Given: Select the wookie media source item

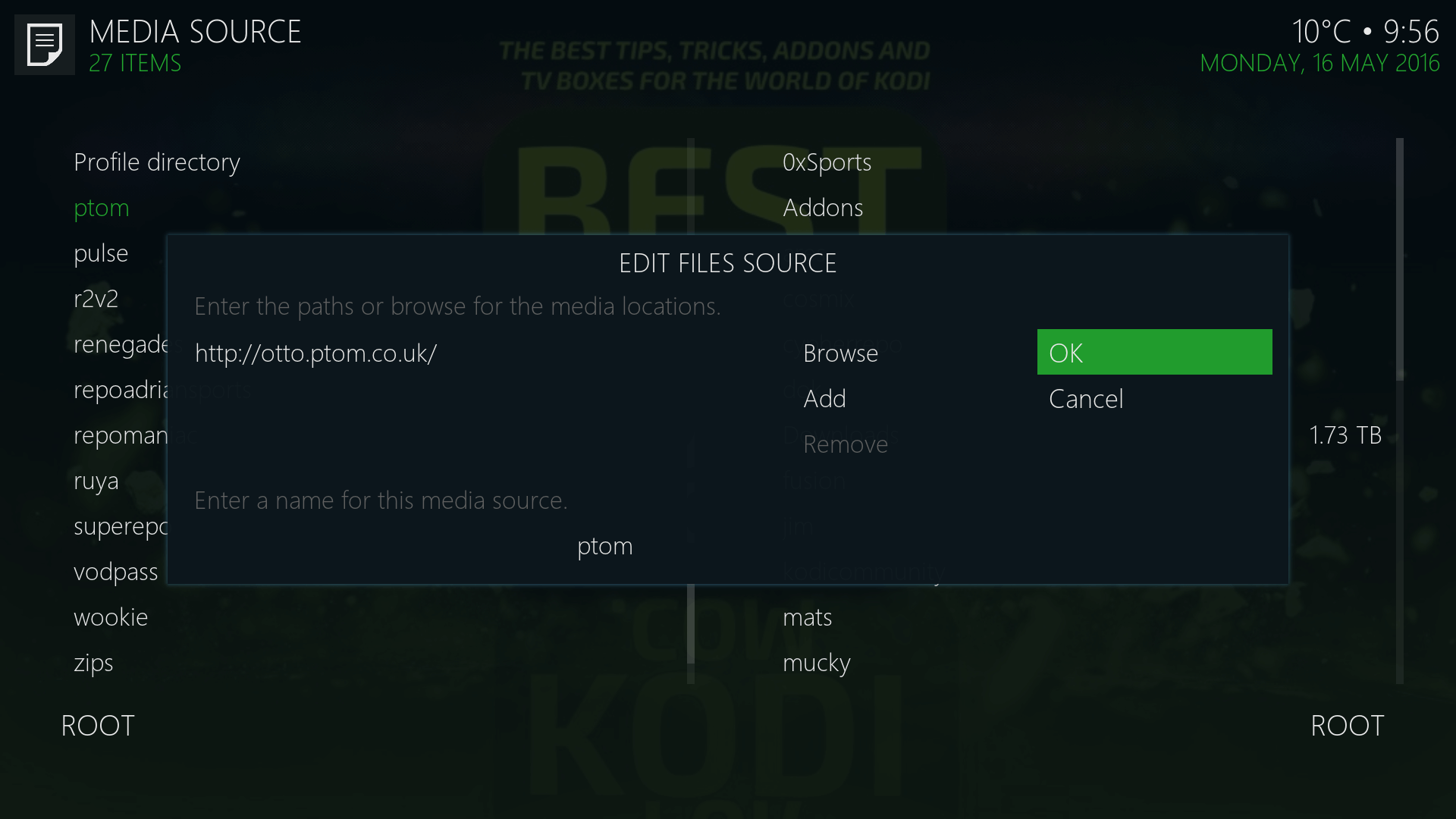Looking at the screenshot, I should tap(110, 616).
